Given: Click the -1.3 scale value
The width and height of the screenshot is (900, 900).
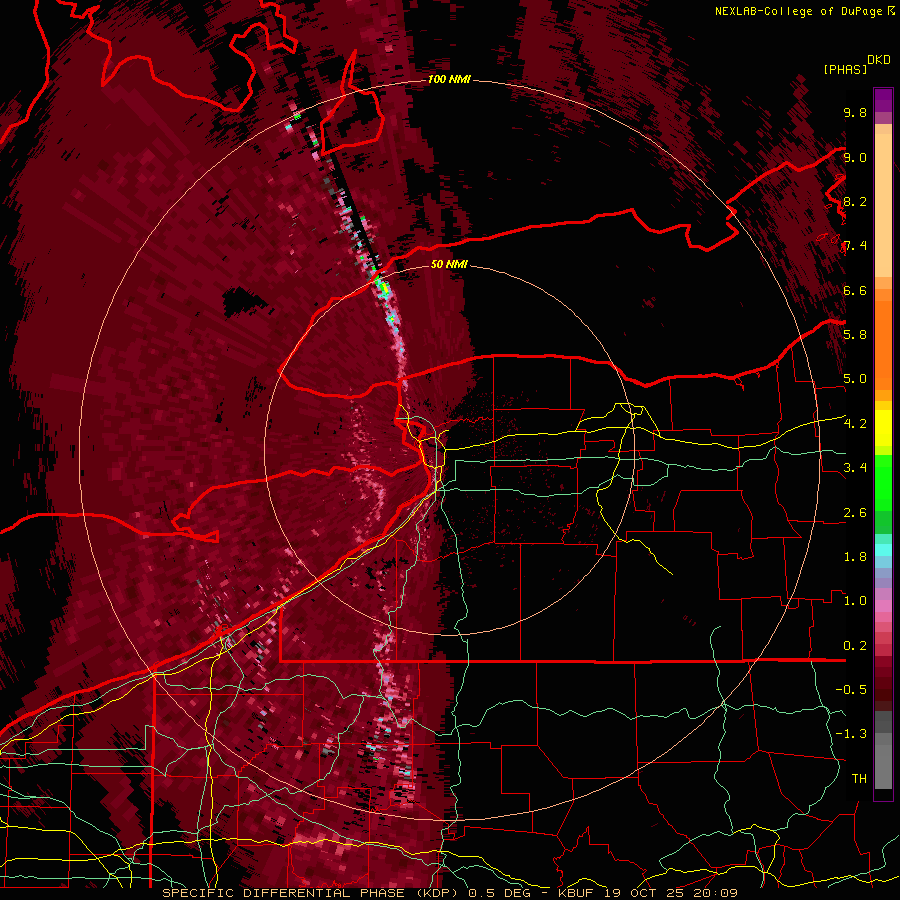Looking at the screenshot, I should point(851,734).
